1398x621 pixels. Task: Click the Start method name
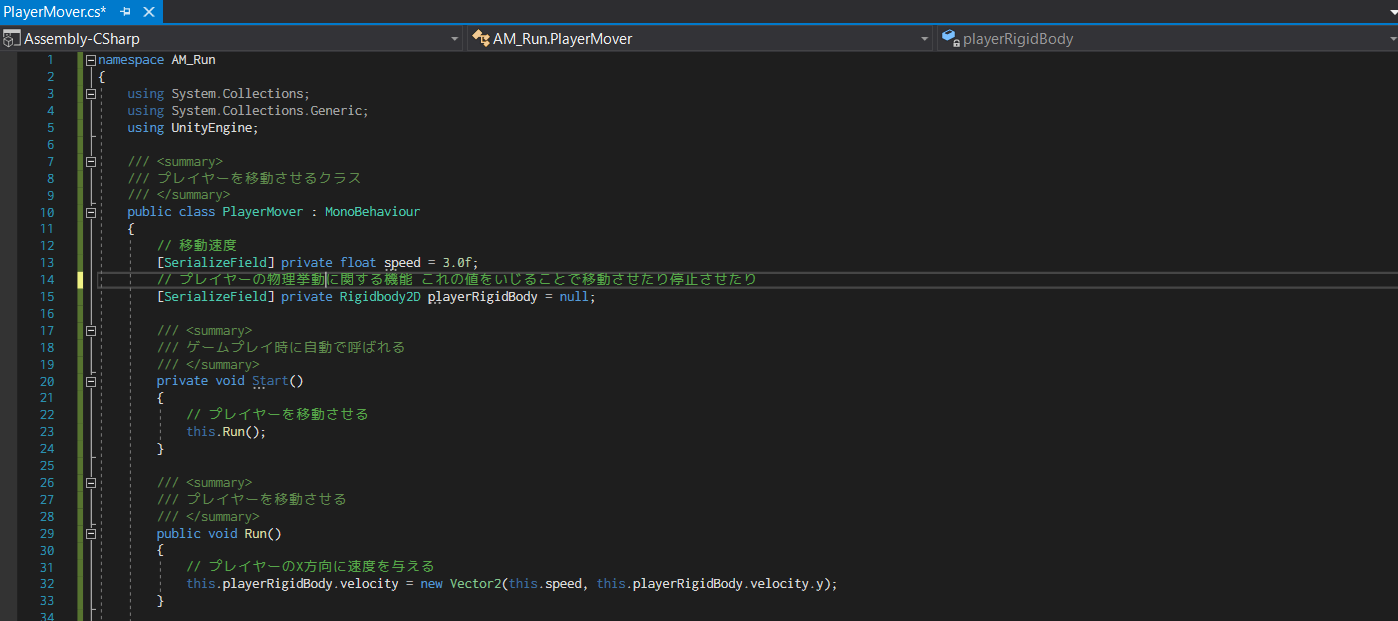click(269, 381)
